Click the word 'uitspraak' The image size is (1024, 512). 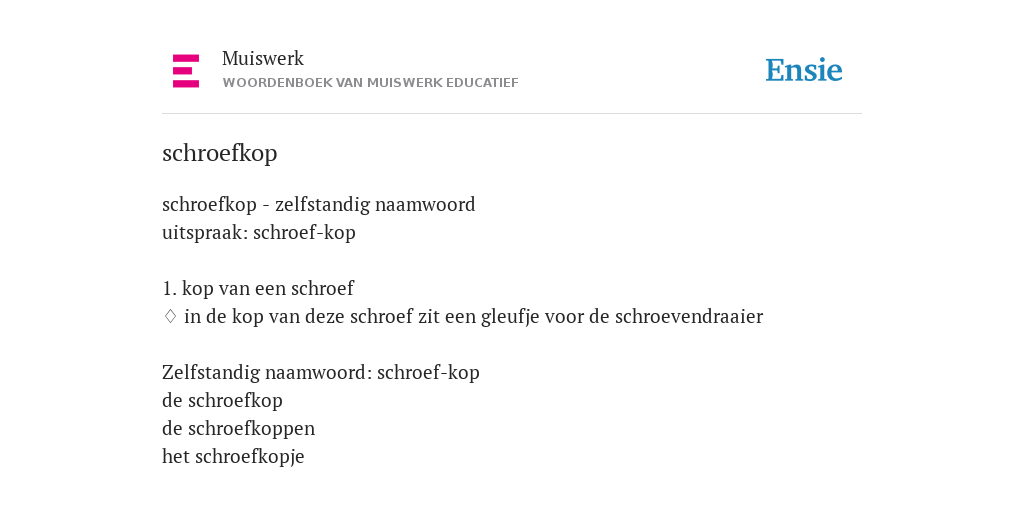[x=203, y=234]
